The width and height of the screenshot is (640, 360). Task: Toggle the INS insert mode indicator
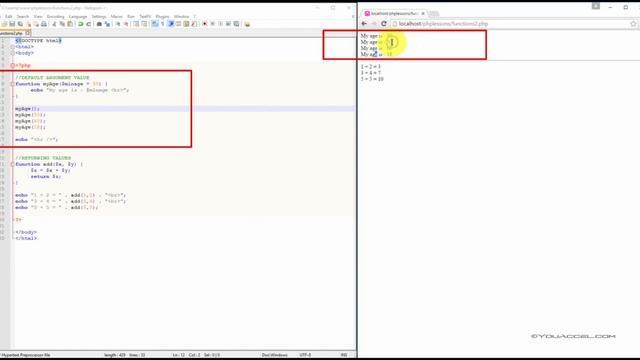[344, 355]
